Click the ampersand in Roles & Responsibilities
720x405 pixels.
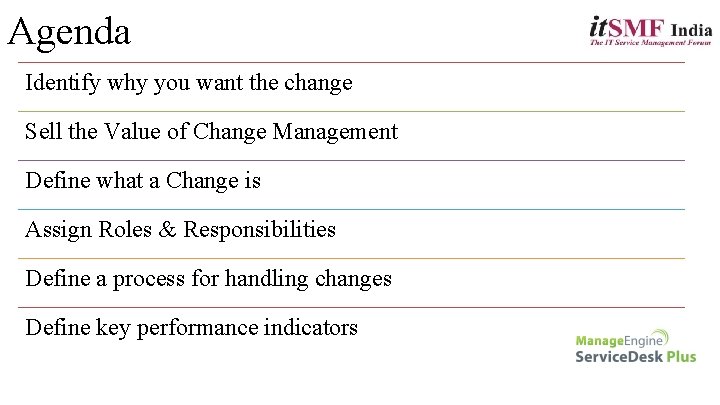[x=167, y=229]
